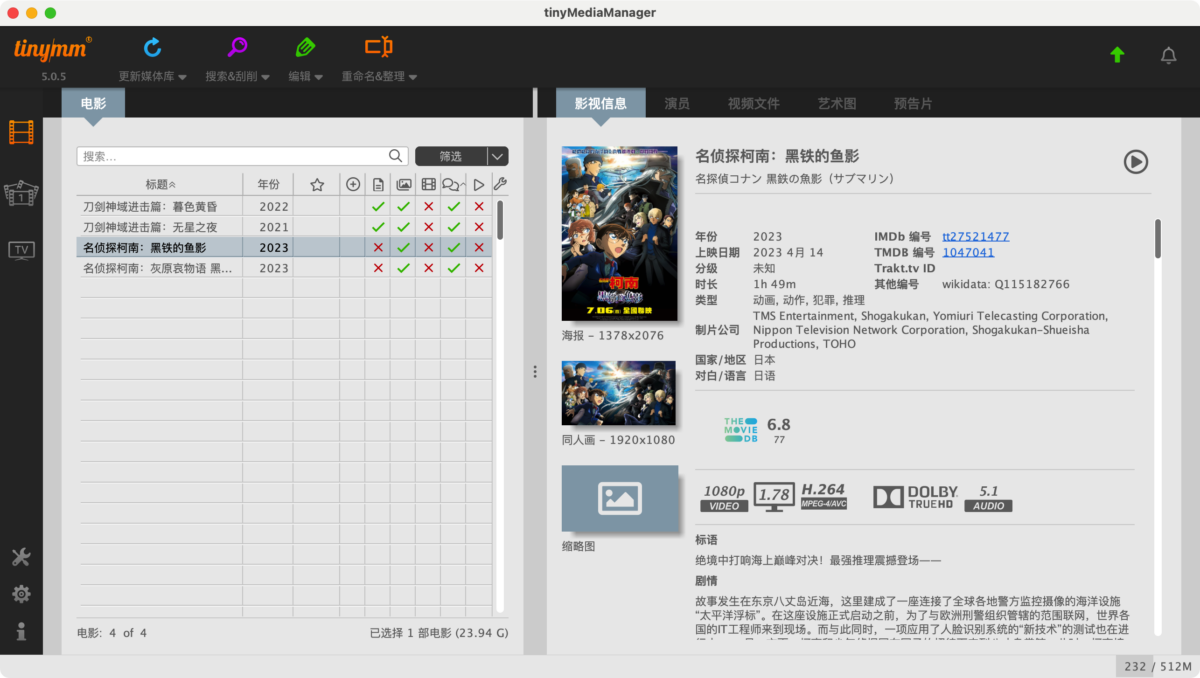Screen dimensions: 1200x678
Task: Click the H.264 codec logo
Action: point(824,497)
